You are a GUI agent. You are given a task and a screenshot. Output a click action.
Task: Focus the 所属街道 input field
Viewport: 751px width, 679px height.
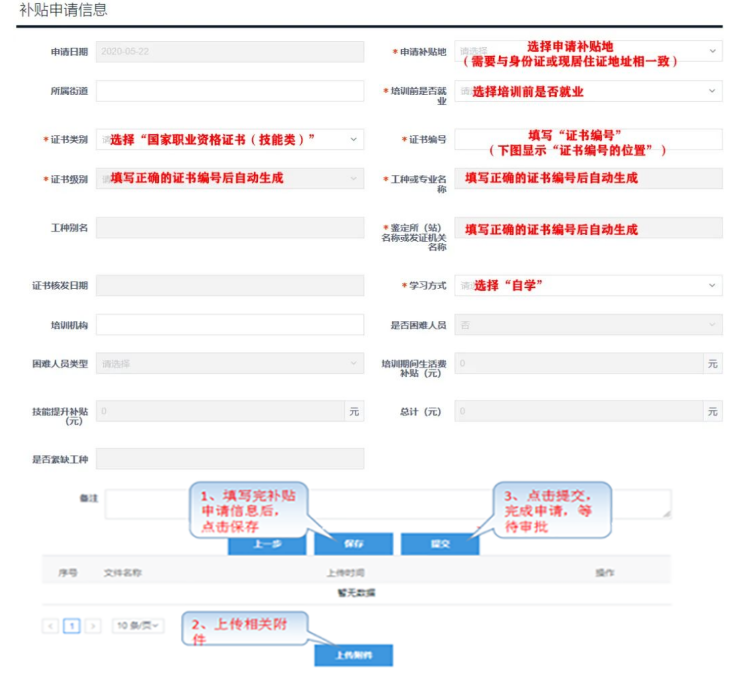click(x=230, y=91)
